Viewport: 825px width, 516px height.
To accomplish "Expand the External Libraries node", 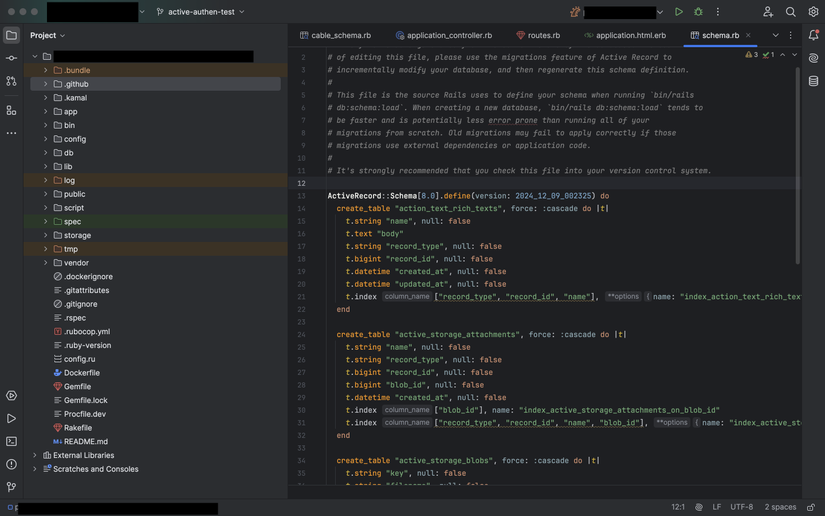I will point(35,455).
